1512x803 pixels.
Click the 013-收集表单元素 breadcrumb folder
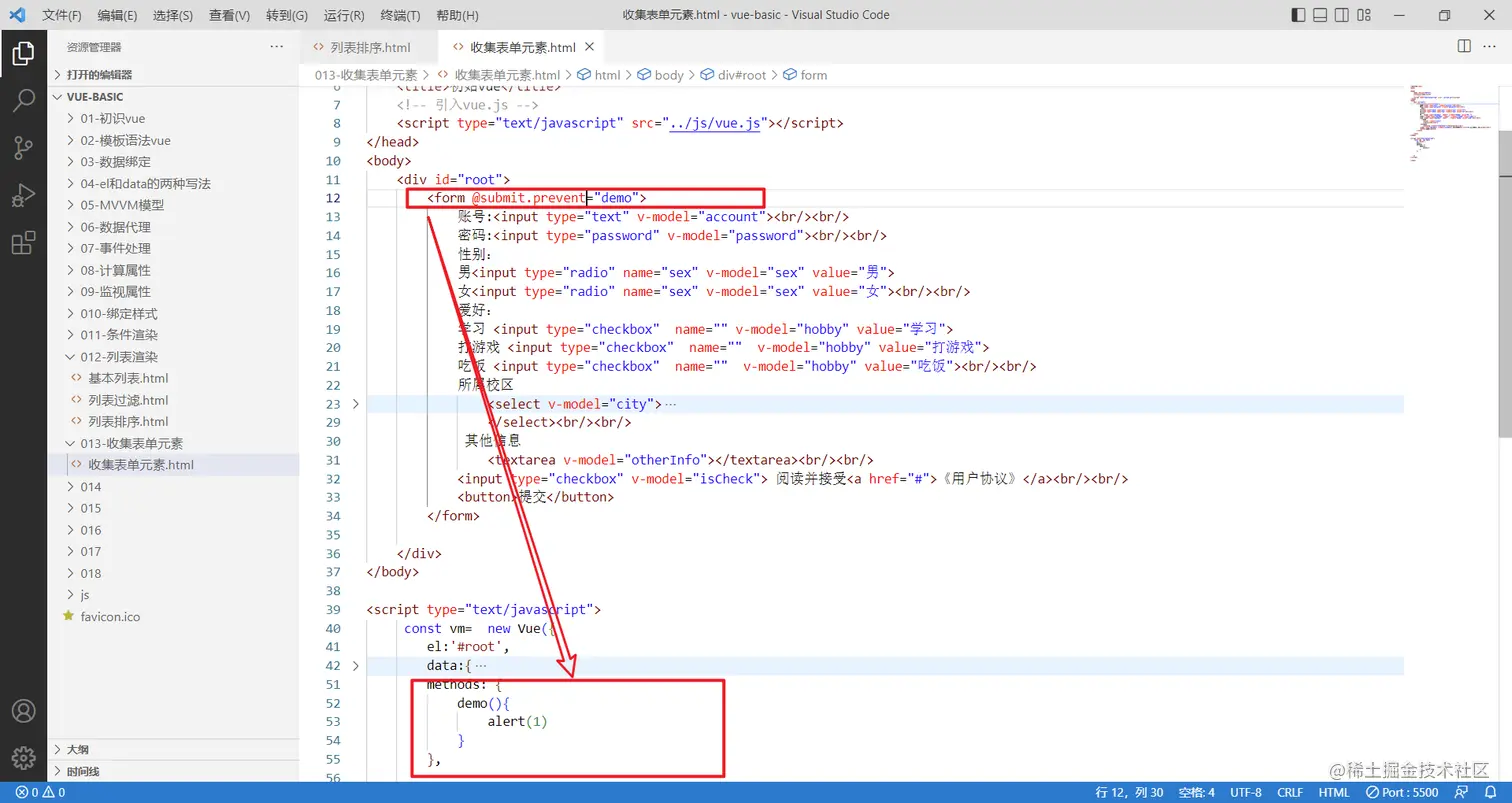click(x=366, y=75)
